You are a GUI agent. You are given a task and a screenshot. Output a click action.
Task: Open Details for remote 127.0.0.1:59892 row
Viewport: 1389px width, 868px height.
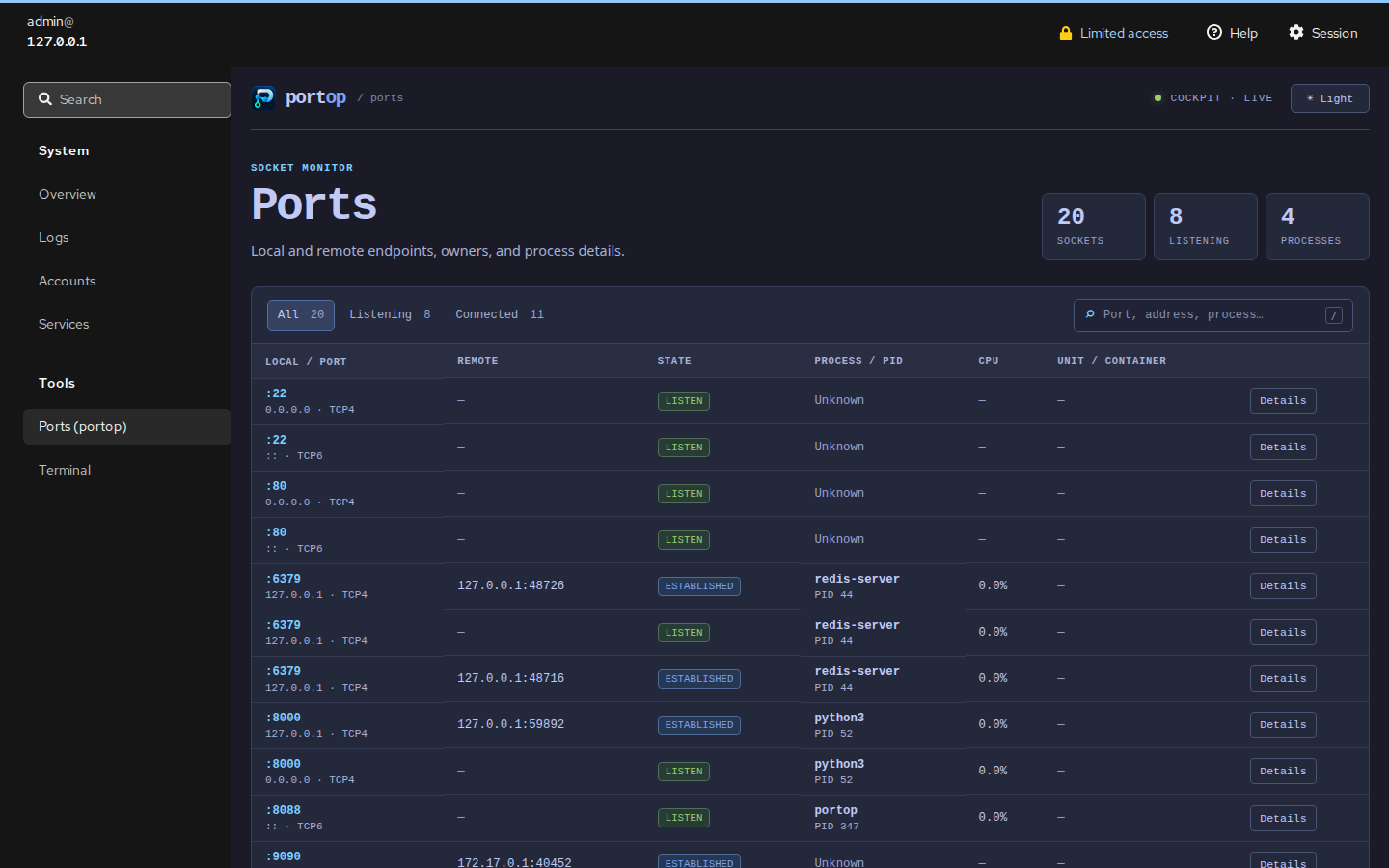point(1283,725)
